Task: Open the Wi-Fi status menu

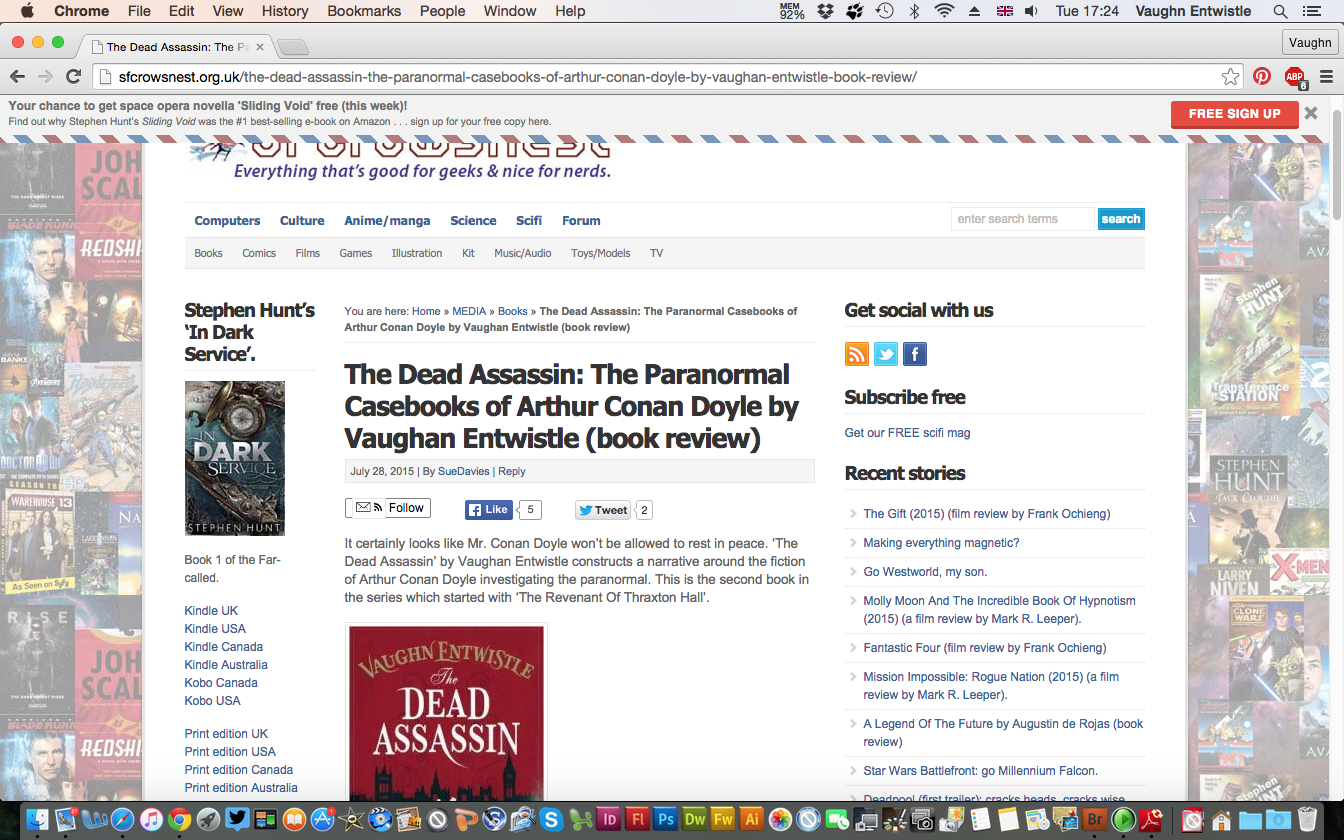Action: pos(944,11)
